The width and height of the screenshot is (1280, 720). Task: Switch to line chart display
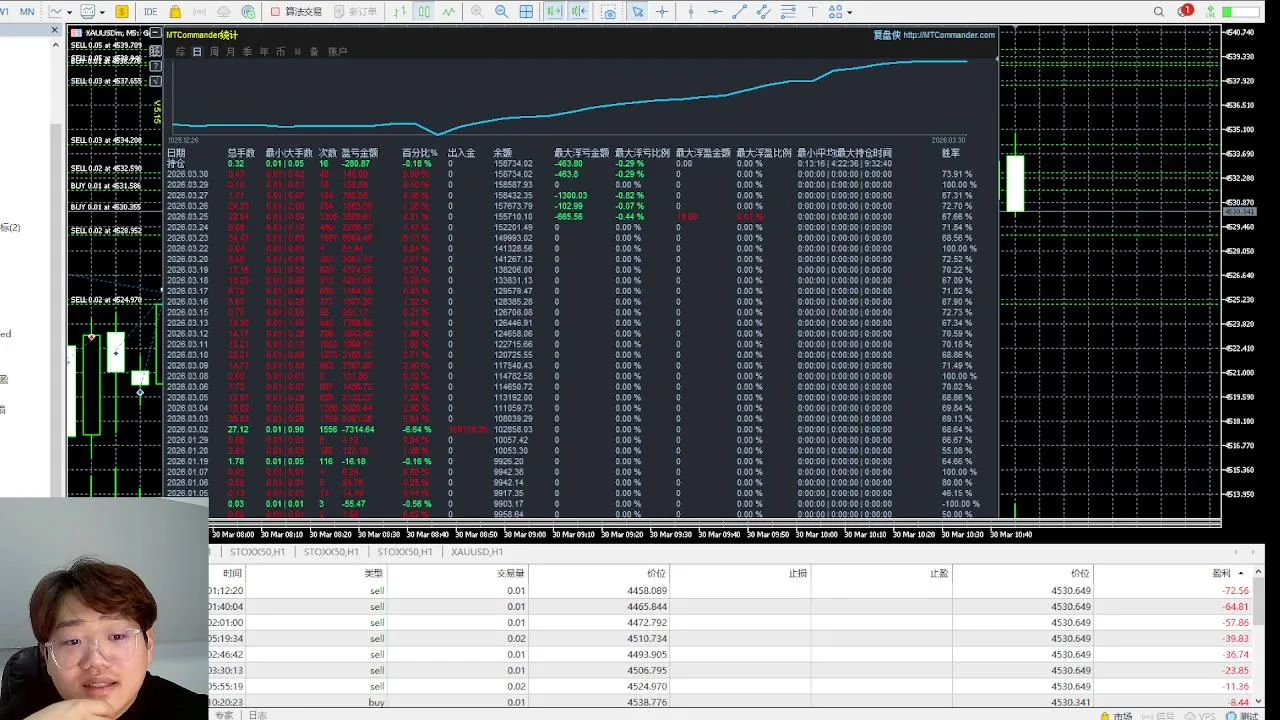[448, 12]
